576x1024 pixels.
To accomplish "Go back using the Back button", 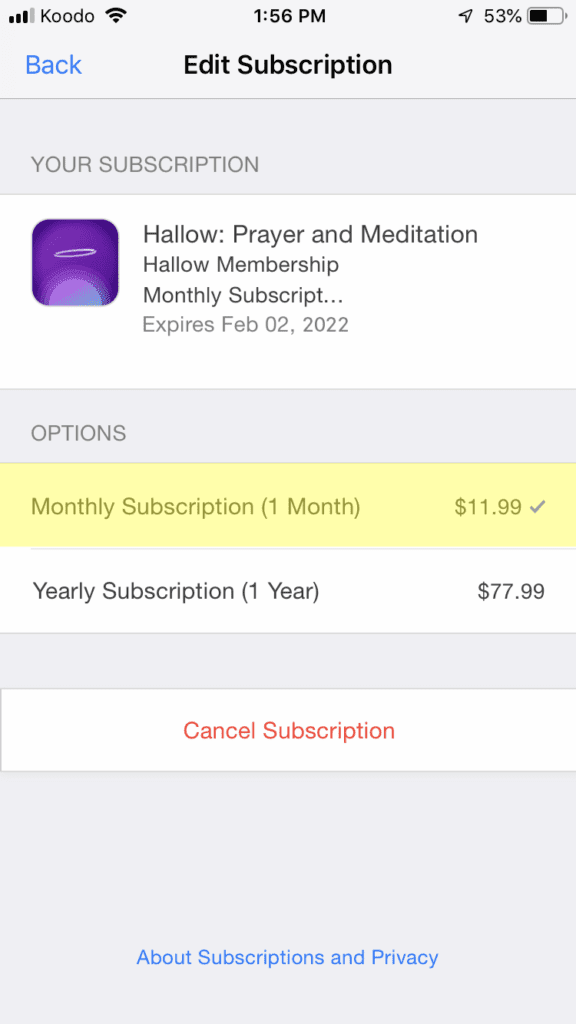I will point(52,64).
